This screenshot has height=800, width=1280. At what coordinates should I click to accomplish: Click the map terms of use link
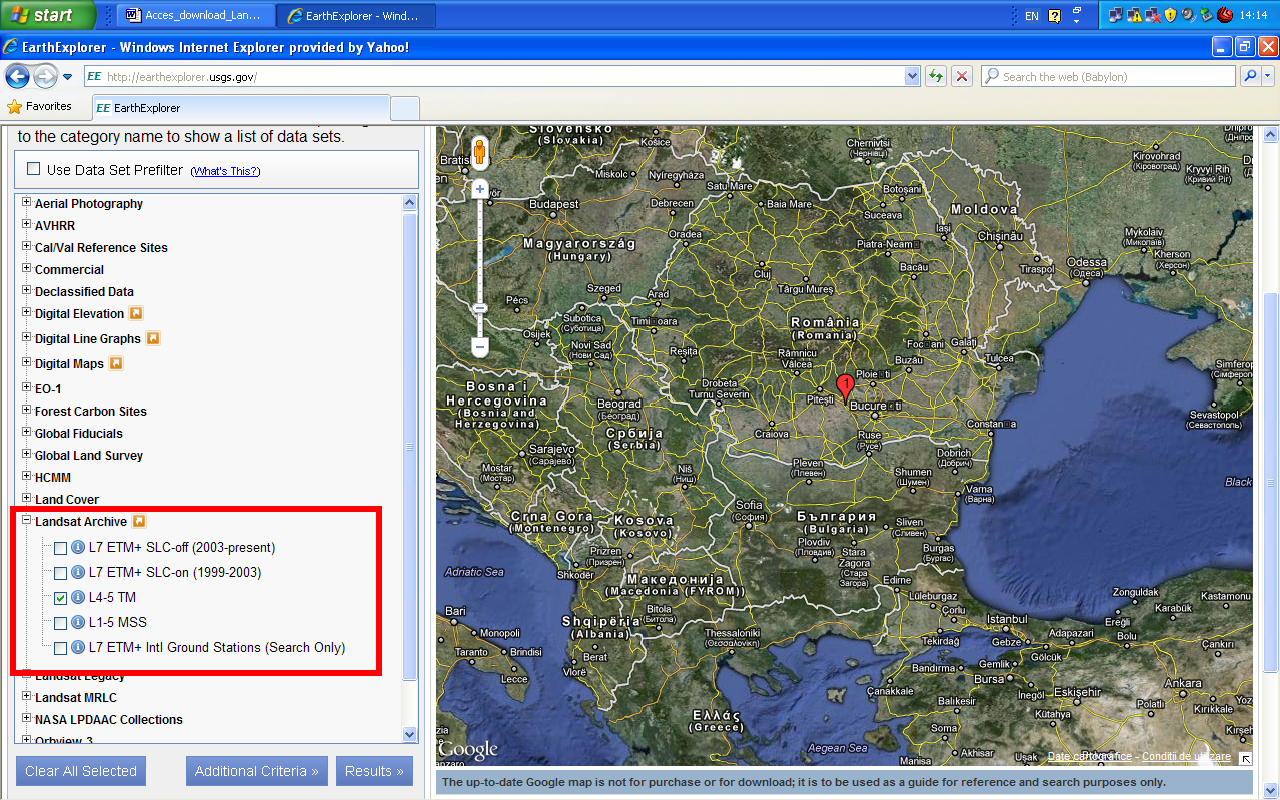click(1186, 757)
